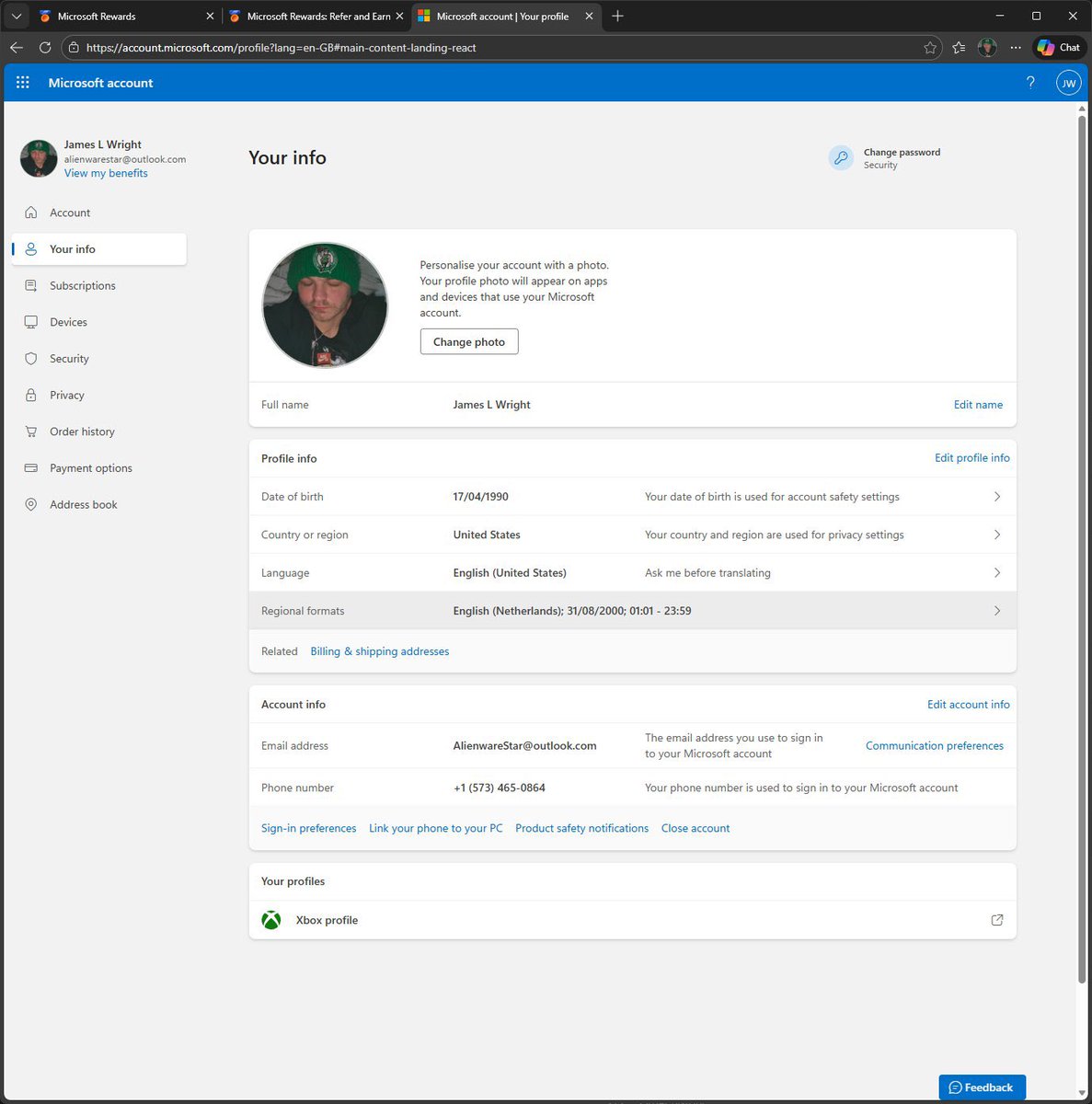Viewport: 1092px width, 1104px height.
Task: Select the Microsoft account Your profile tab
Action: pos(505,16)
